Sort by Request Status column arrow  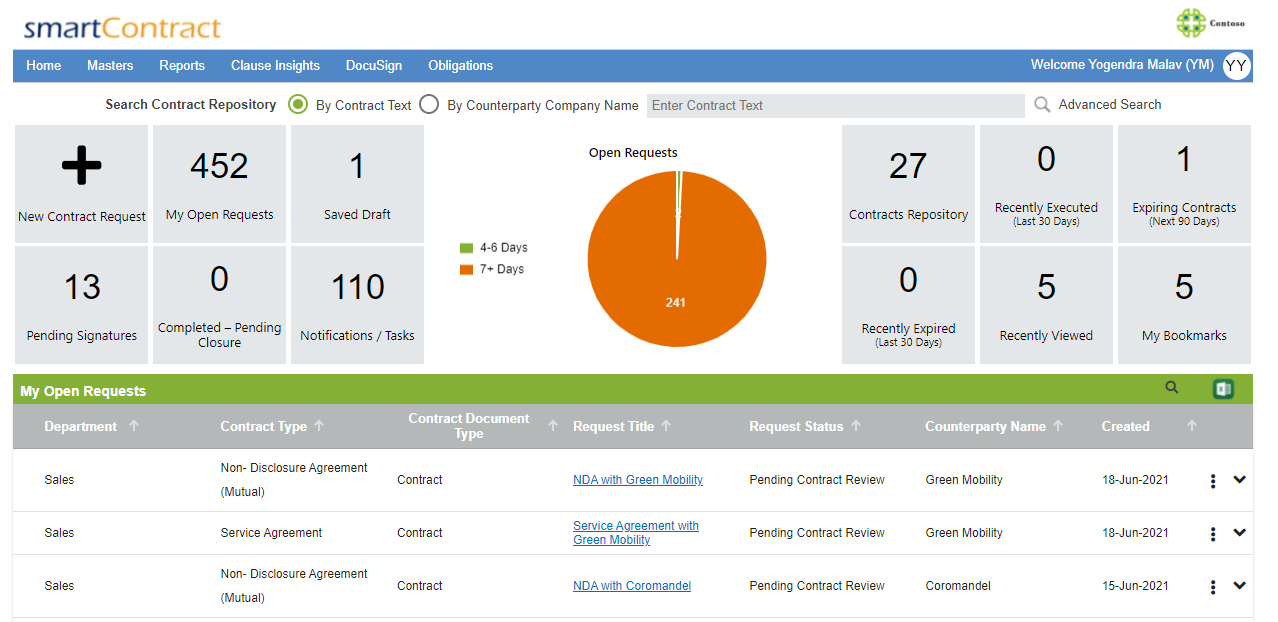coord(856,426)
